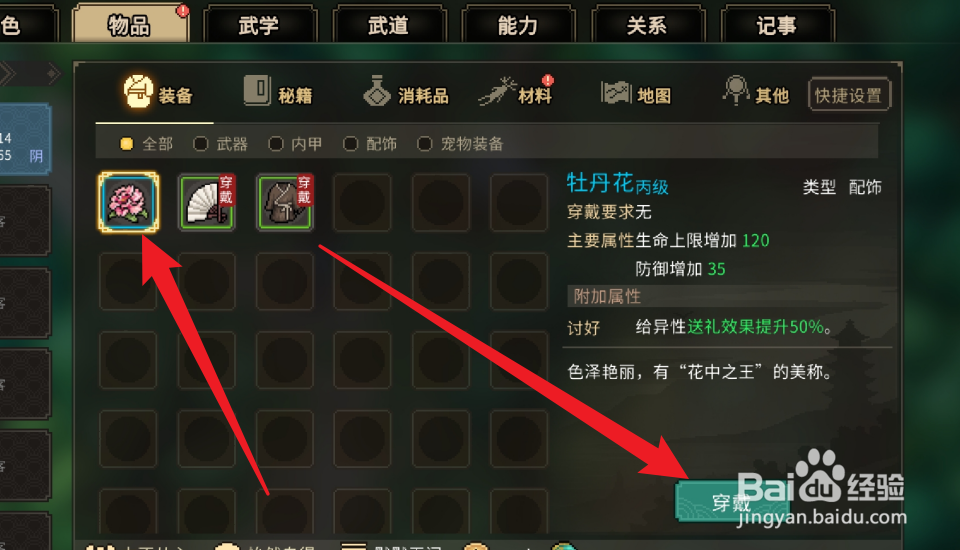Viewport: 960px width, 550px height.
Task: Click the 快捷设置 quick settings button
Action: click(849, 95)
